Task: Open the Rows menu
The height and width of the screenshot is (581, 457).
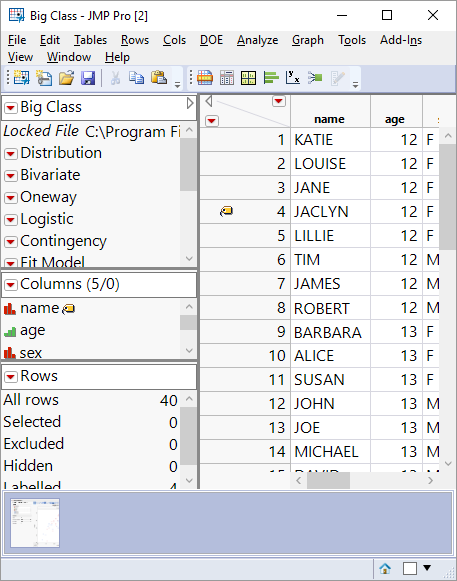Action: pyautogui.click(x=135, y=40)
